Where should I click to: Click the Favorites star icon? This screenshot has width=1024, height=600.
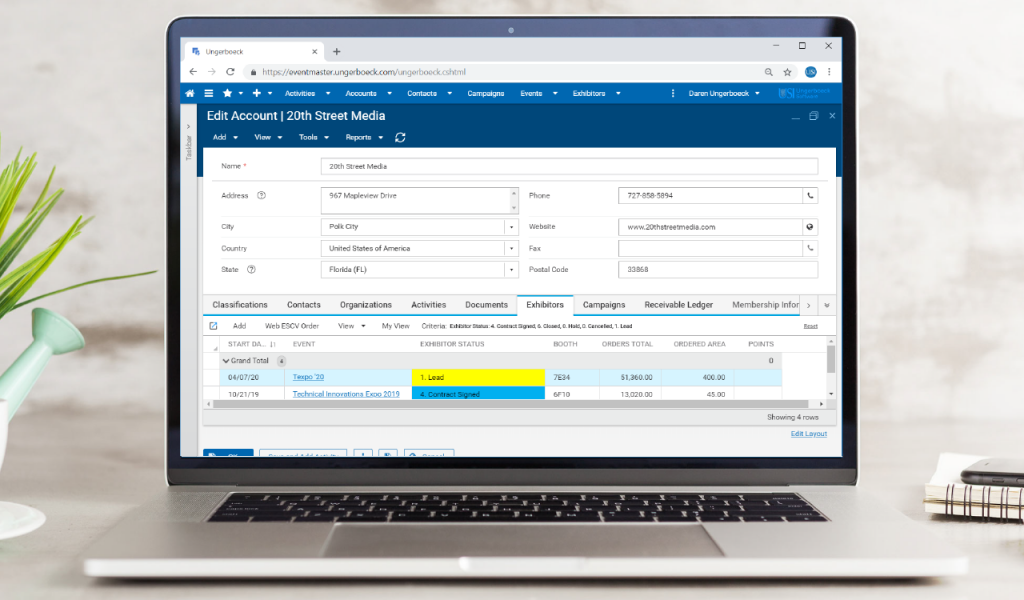[228, 93]
